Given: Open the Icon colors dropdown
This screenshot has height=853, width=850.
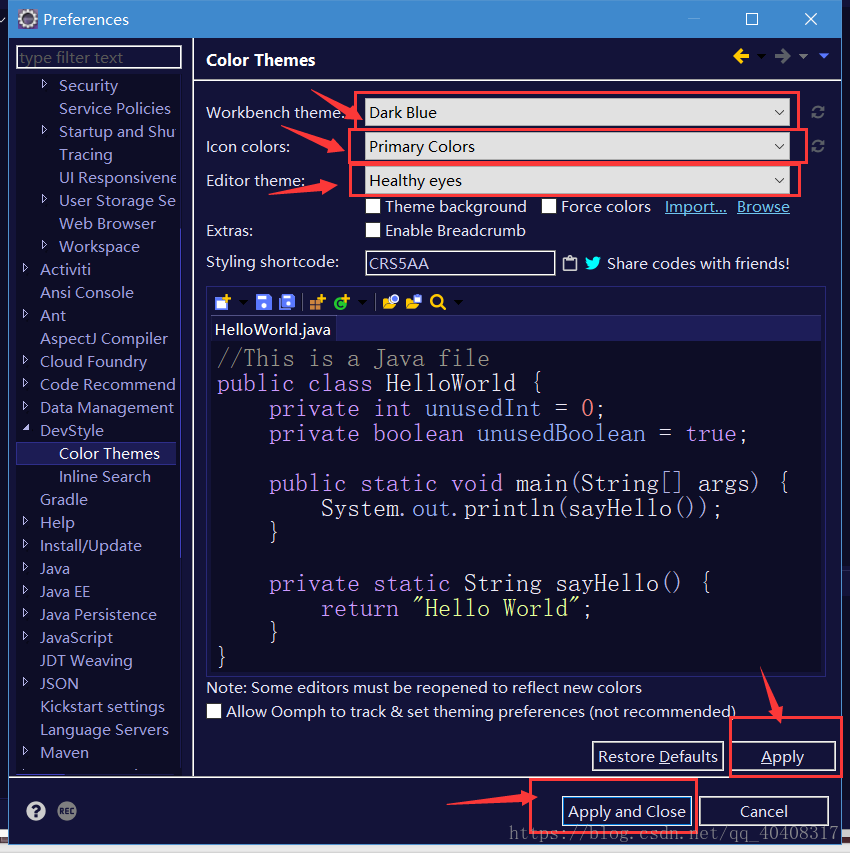Looking at the screenshot, I should pos(577,146).
